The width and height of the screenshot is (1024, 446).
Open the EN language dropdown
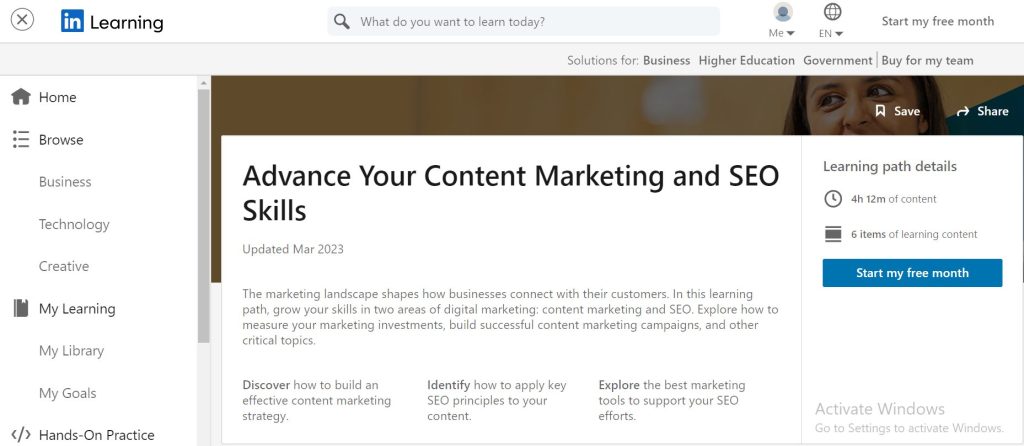pos(832,21)
